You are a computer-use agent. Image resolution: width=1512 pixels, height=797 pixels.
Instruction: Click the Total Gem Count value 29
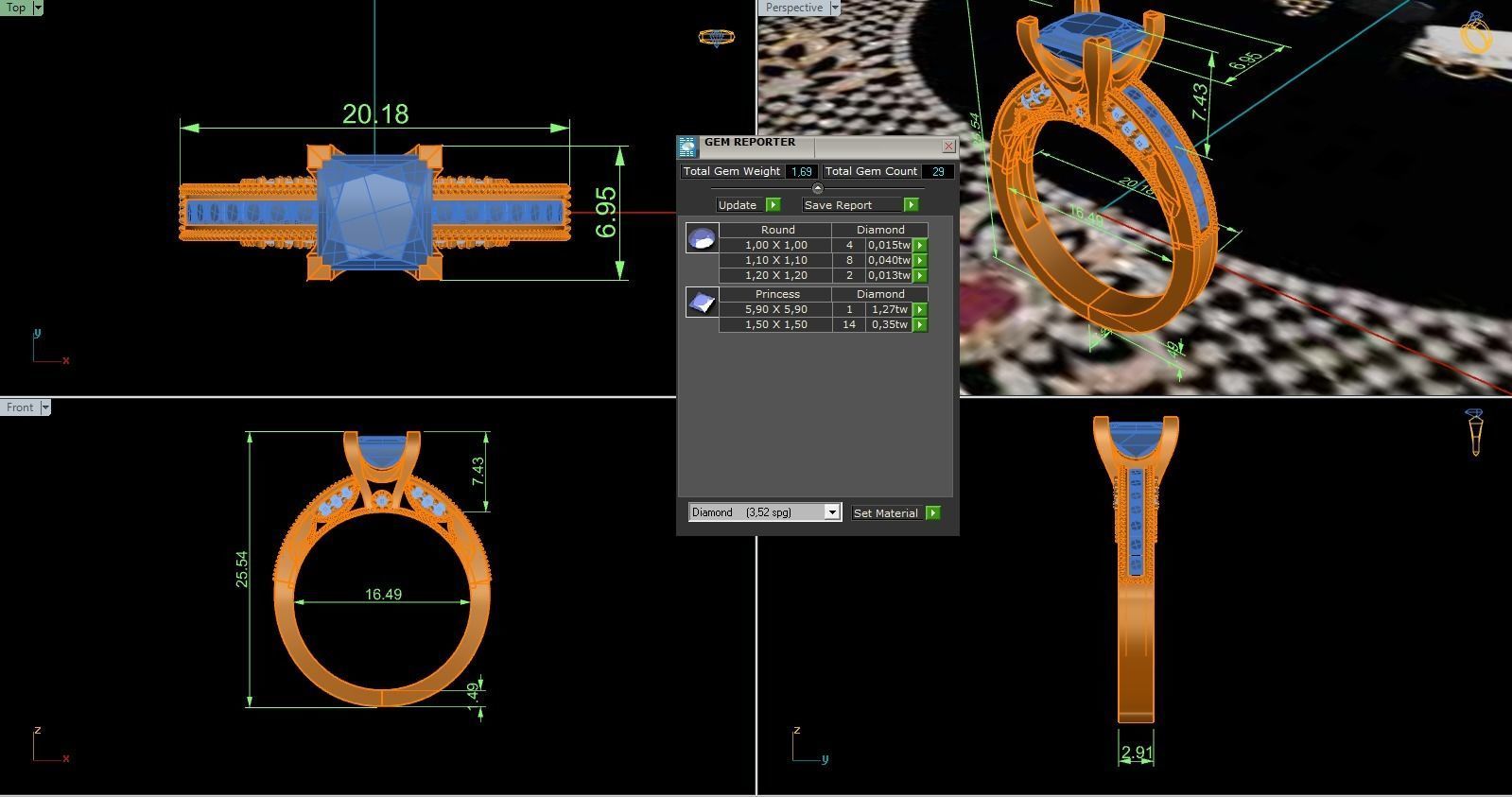tap(938, 171)
